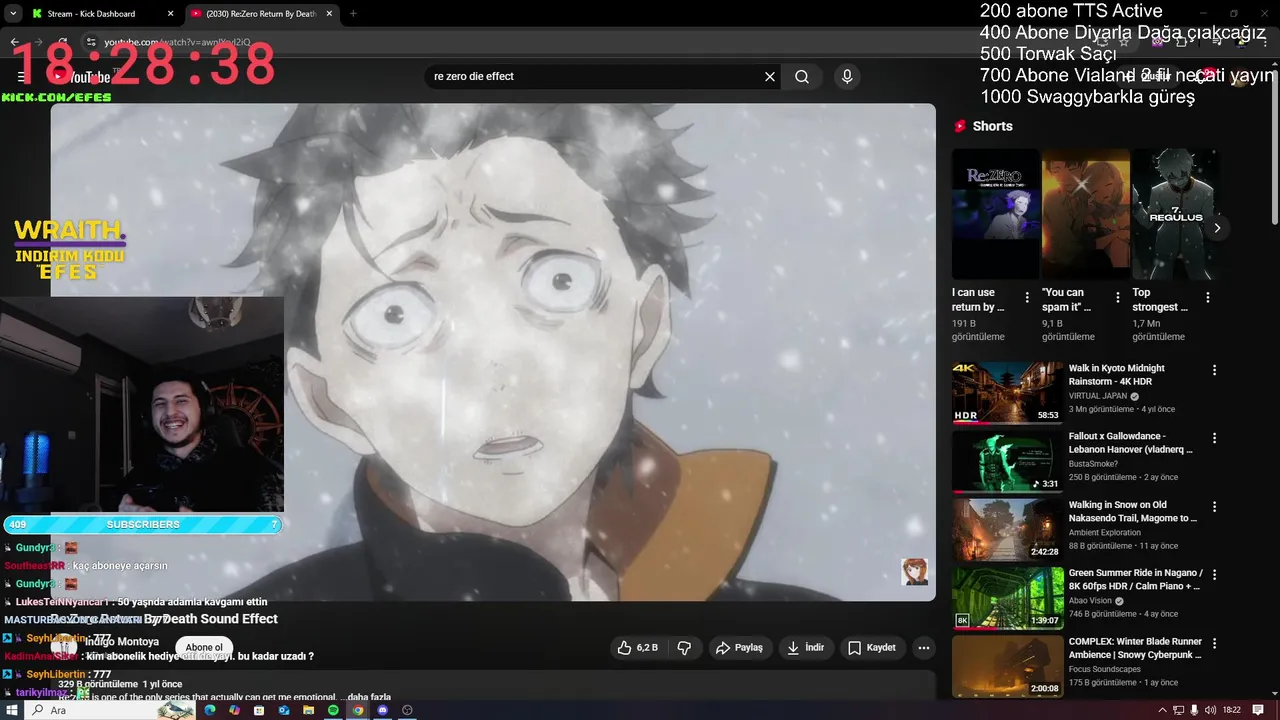The height and width of the screenshot is (720, 1280).
Task: Click the İndir download button
Action: 805,648
